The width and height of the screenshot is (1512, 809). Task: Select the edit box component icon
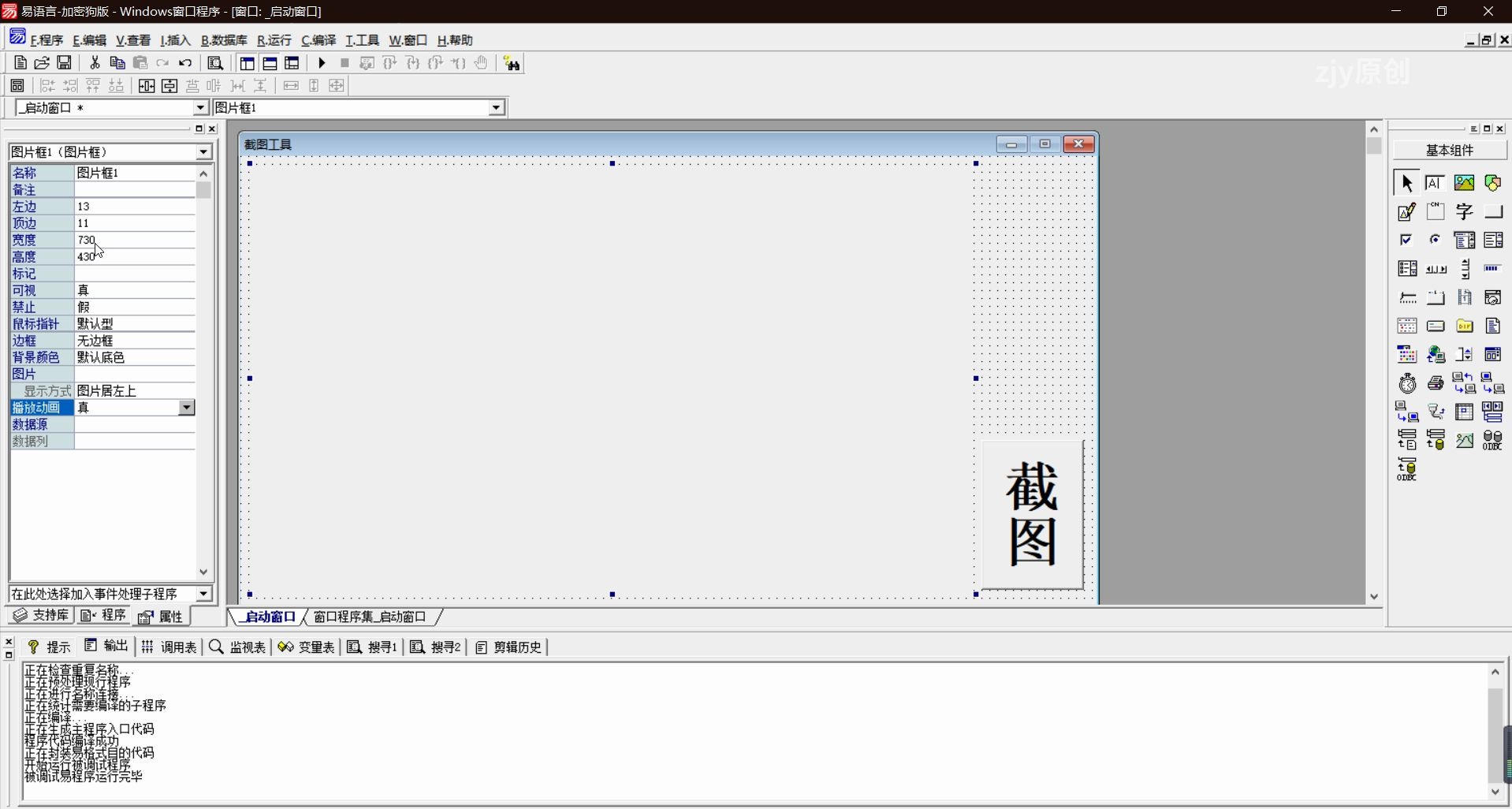[1436, 183]
